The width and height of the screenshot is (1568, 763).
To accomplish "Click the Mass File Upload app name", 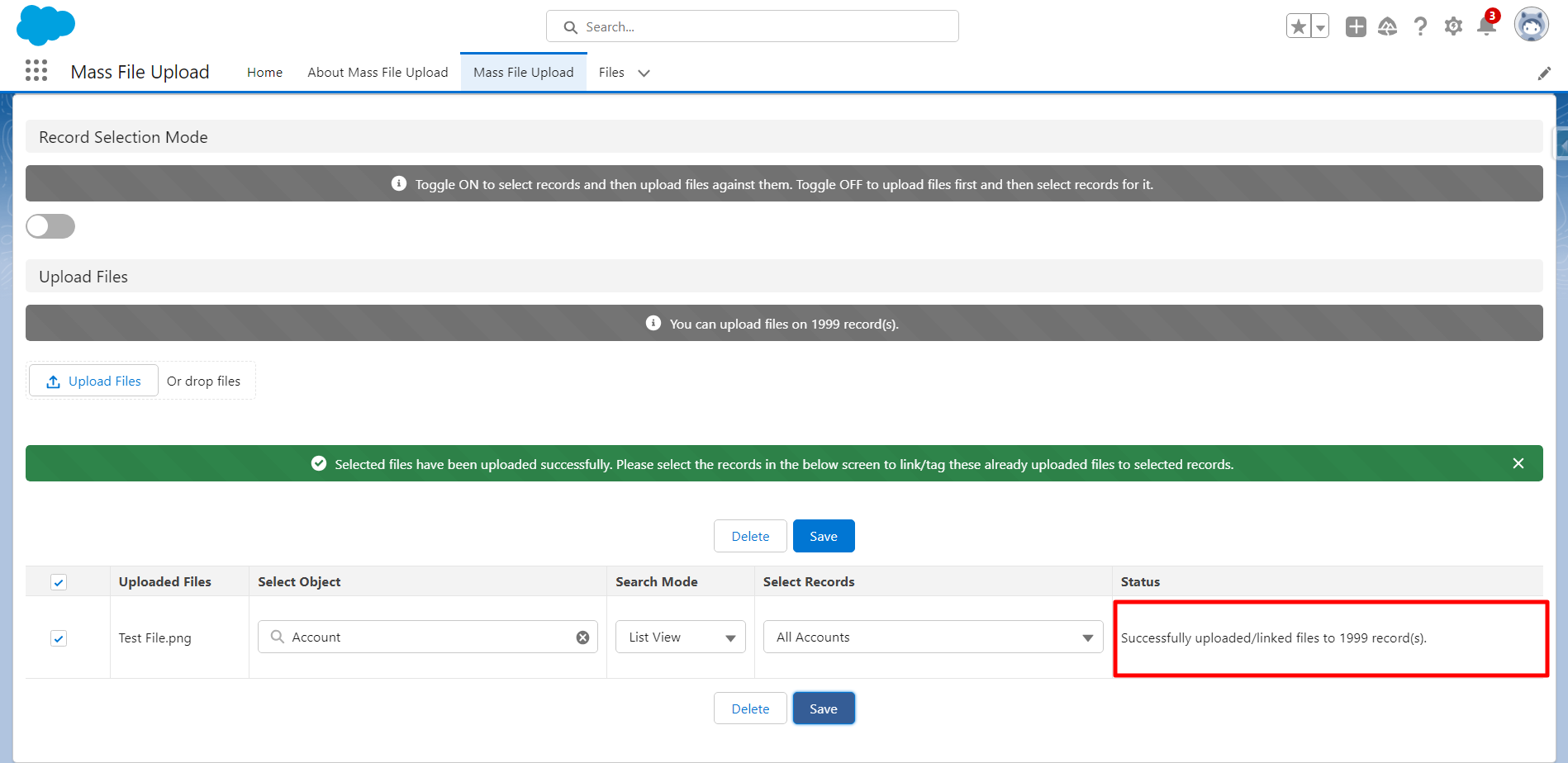I will point(140,72).
